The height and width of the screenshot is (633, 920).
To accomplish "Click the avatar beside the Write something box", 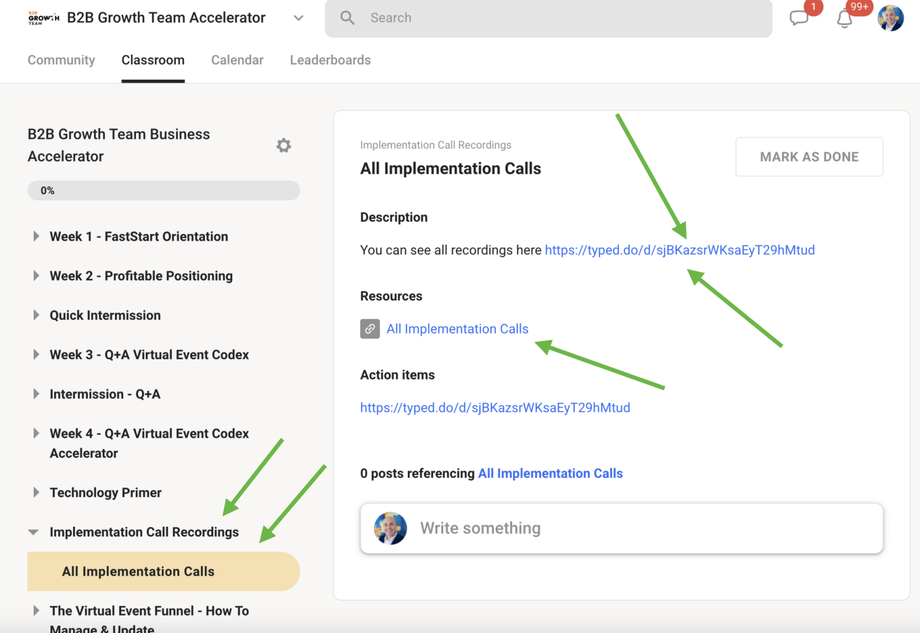I will click(x=390, y=528).
